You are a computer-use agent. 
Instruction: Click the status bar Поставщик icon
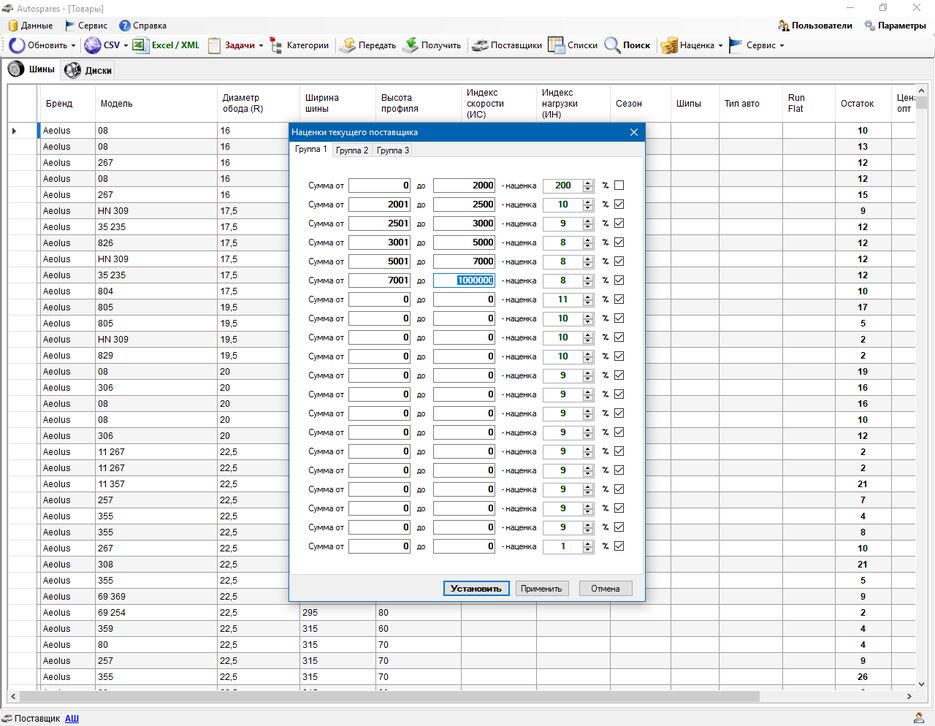point(7,718)
